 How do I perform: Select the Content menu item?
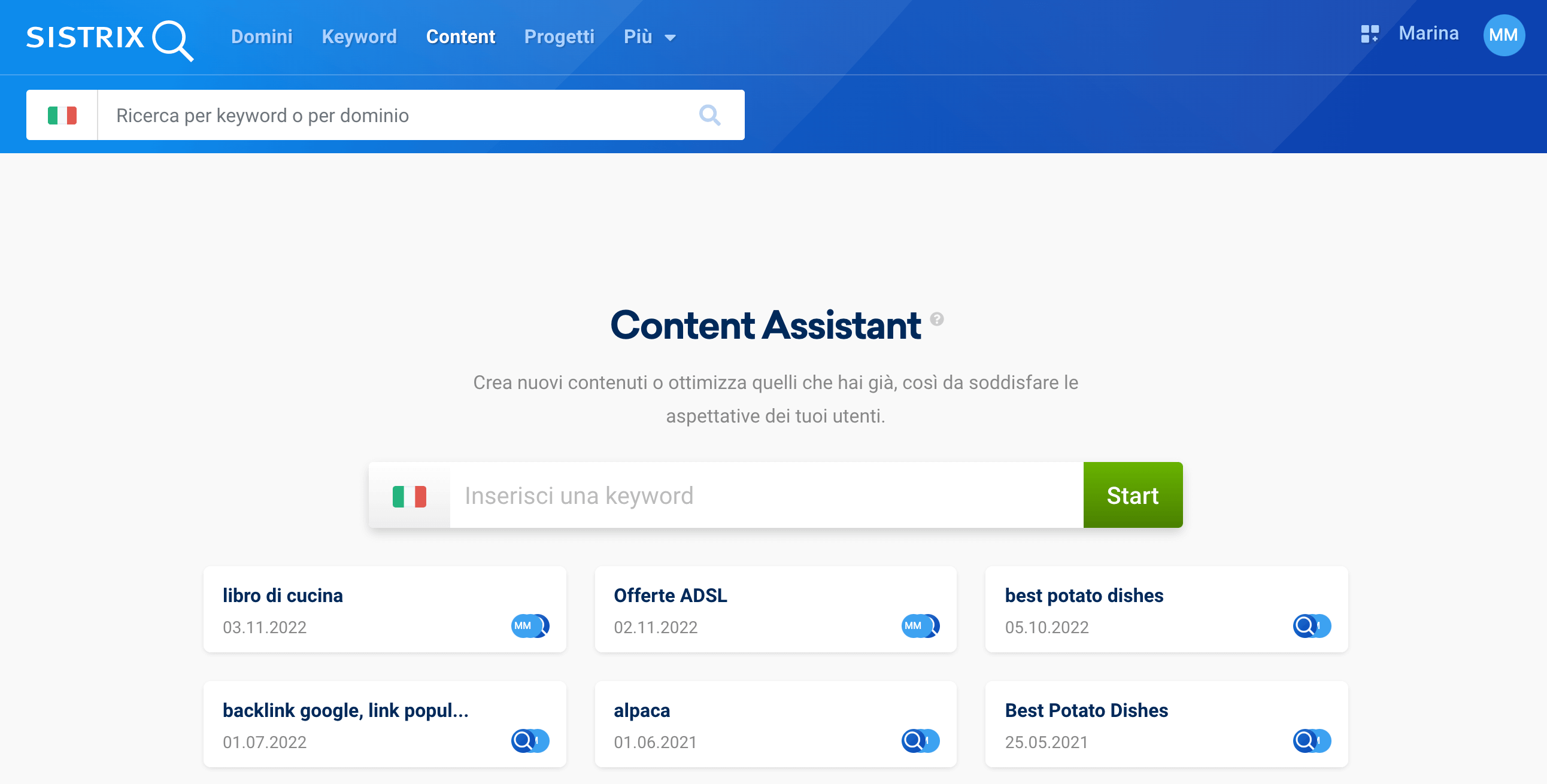click(x=460, y=37)
